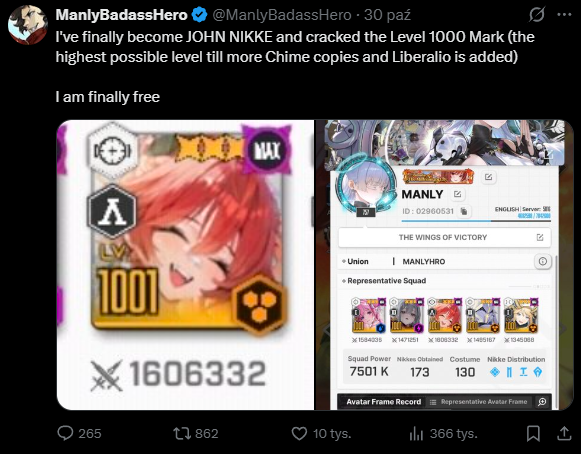581x454 pixels.
Task: Copy the player ID with copy icon
Action: coord(464,211)
